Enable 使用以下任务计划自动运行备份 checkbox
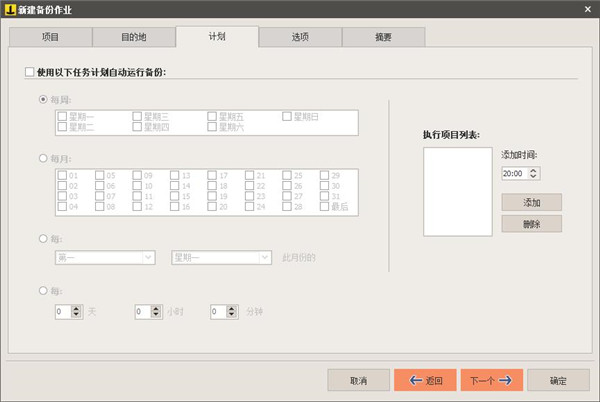This screenshot has height=402, width=600. (28, 72)
